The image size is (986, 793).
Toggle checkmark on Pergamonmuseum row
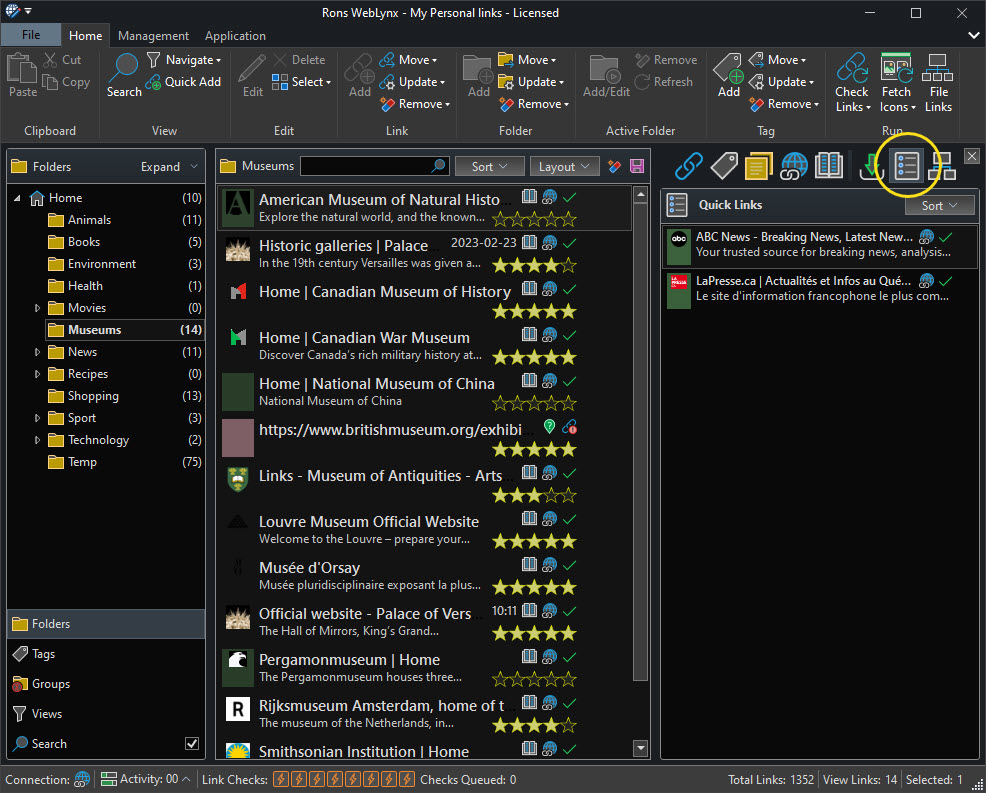[x=570, y=657]
